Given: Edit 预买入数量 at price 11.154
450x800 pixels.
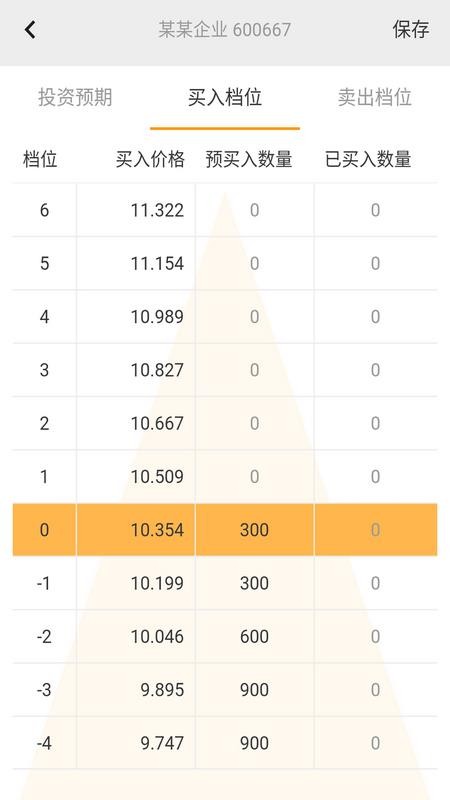Looking at the screenshot, I should tap(255, 263).
